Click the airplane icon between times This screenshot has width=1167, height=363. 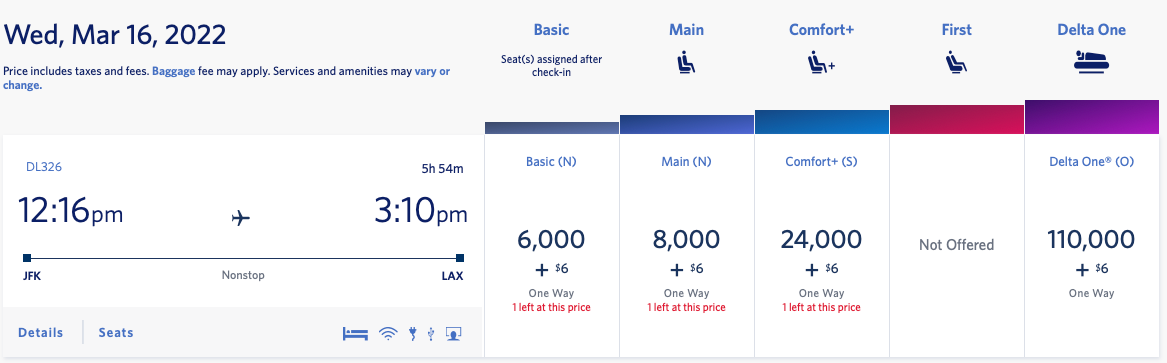click(240, 218)
